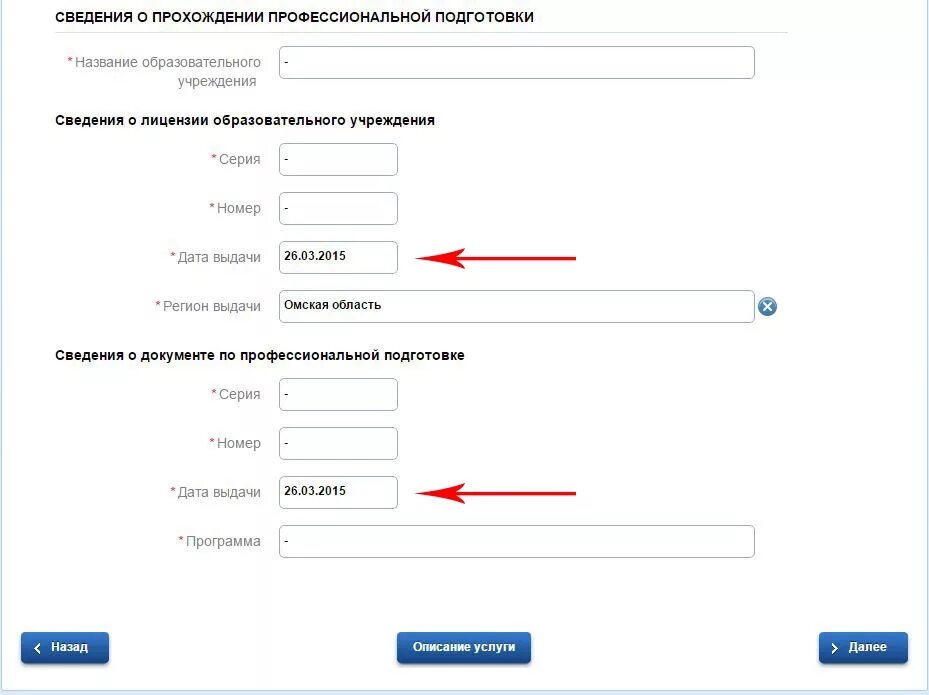
Task: Clear the Регион выдачи field with the X icon
Action: point(767,306)
